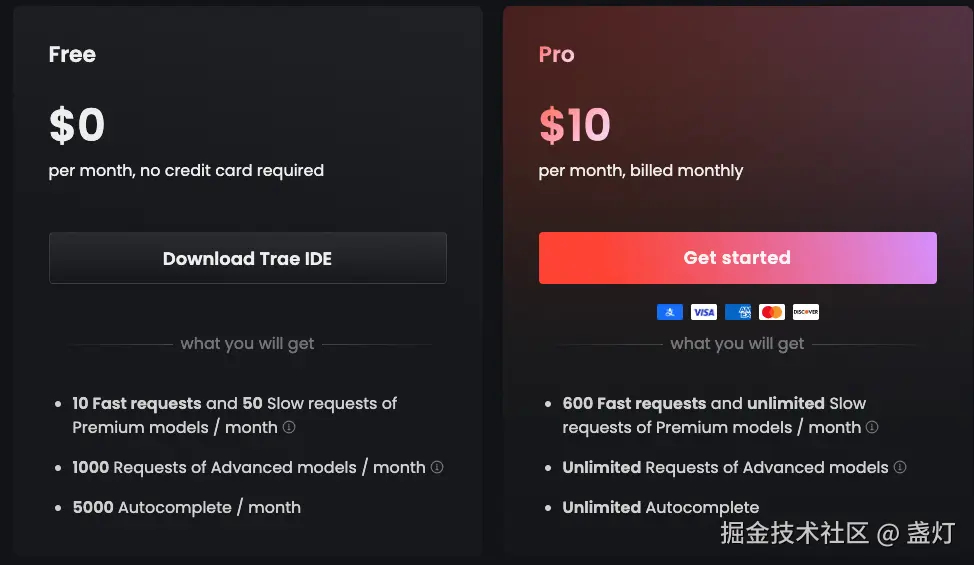
Task: Open info icon beside Unlimited Requests of Advanced models
Action: (900, 467)
